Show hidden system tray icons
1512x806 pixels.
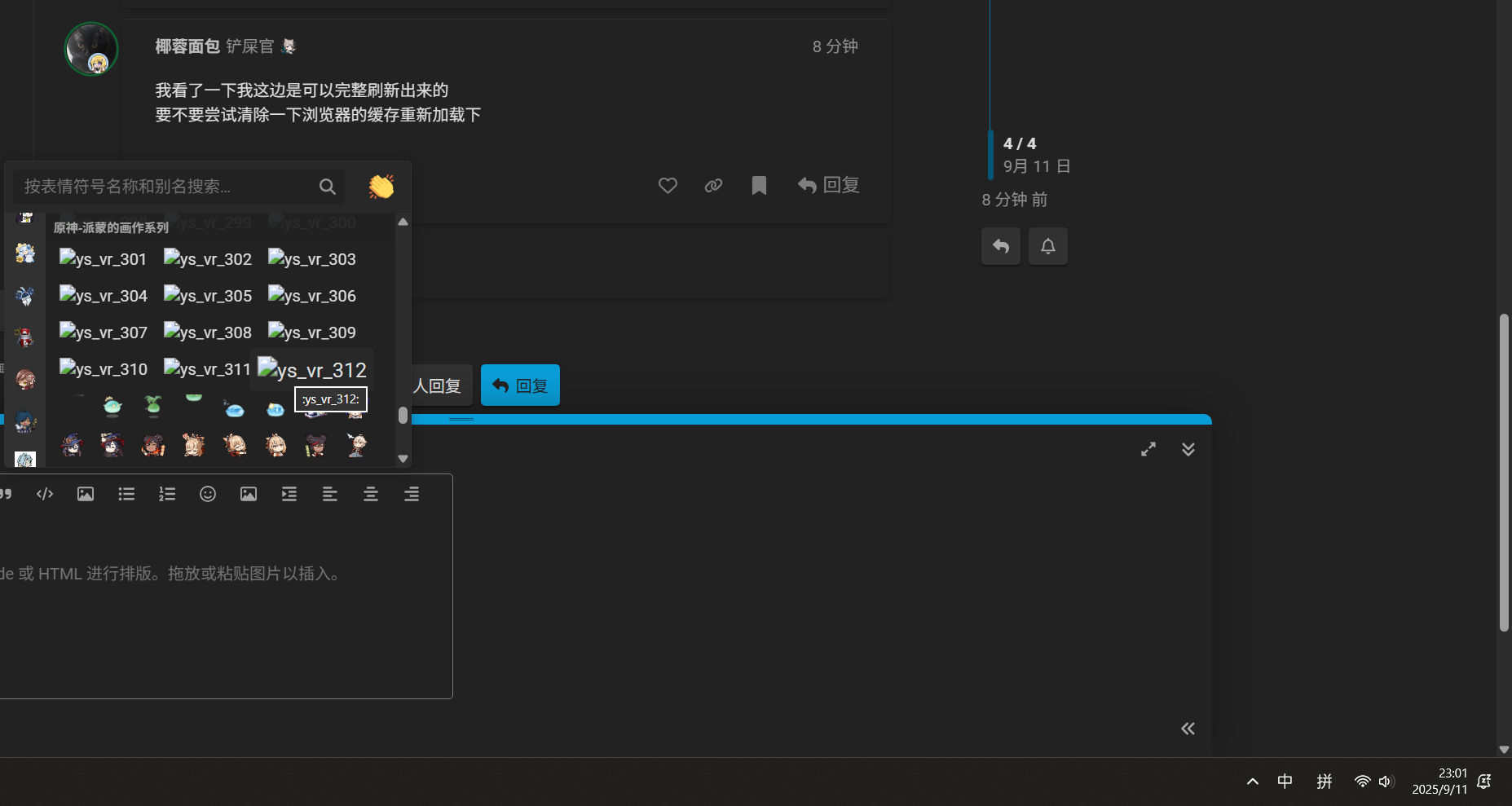[1253, 782]
